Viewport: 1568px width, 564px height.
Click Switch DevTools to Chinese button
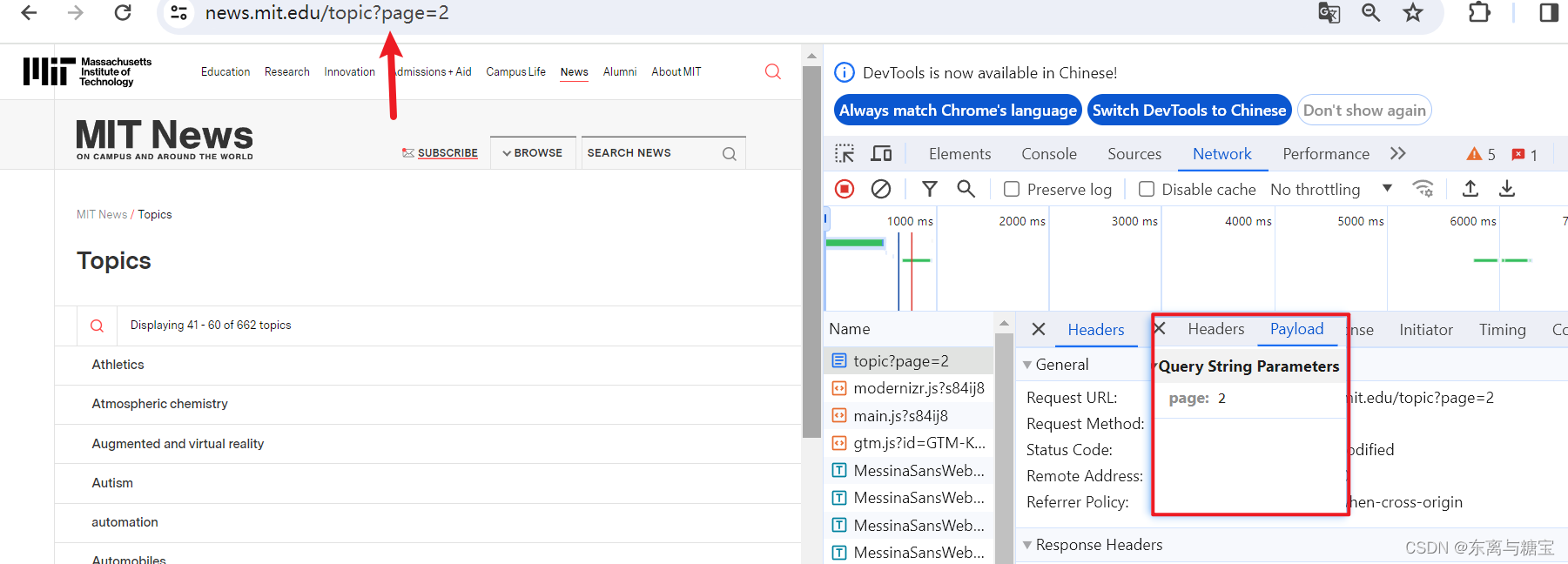[1189, 111]
